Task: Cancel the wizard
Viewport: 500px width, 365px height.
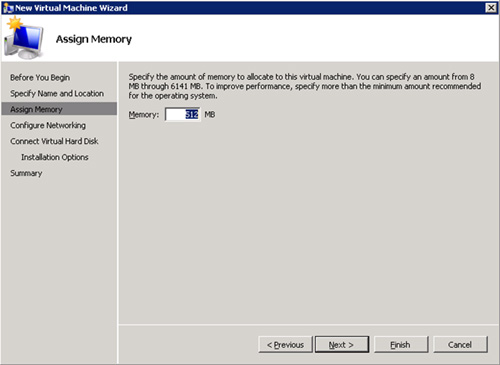Action: (460, 345)
